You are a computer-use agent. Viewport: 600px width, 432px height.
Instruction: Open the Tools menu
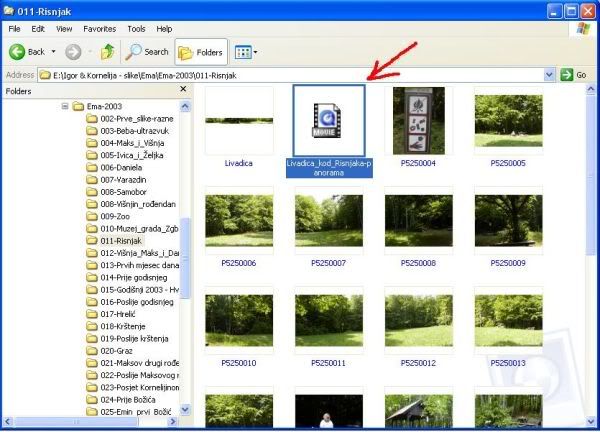[x=136, y=29]
